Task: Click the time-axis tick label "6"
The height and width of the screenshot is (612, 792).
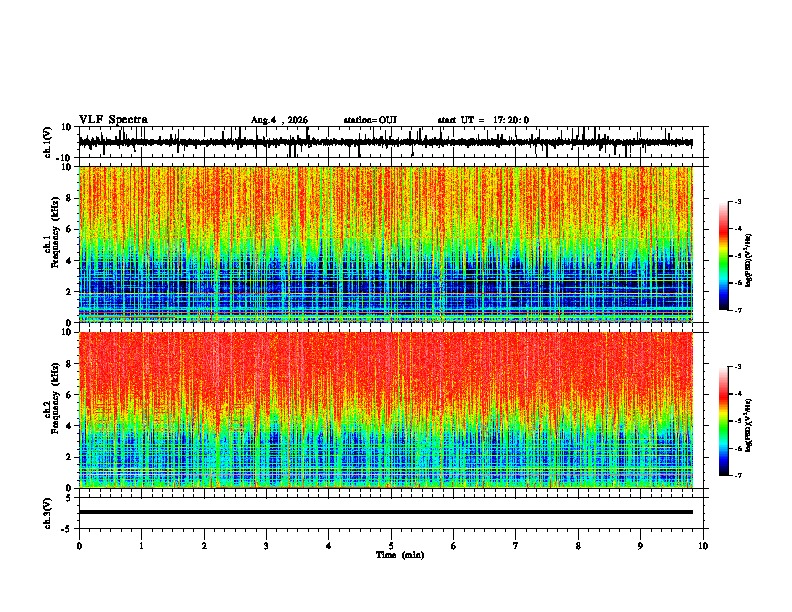Action: [454, 546]
